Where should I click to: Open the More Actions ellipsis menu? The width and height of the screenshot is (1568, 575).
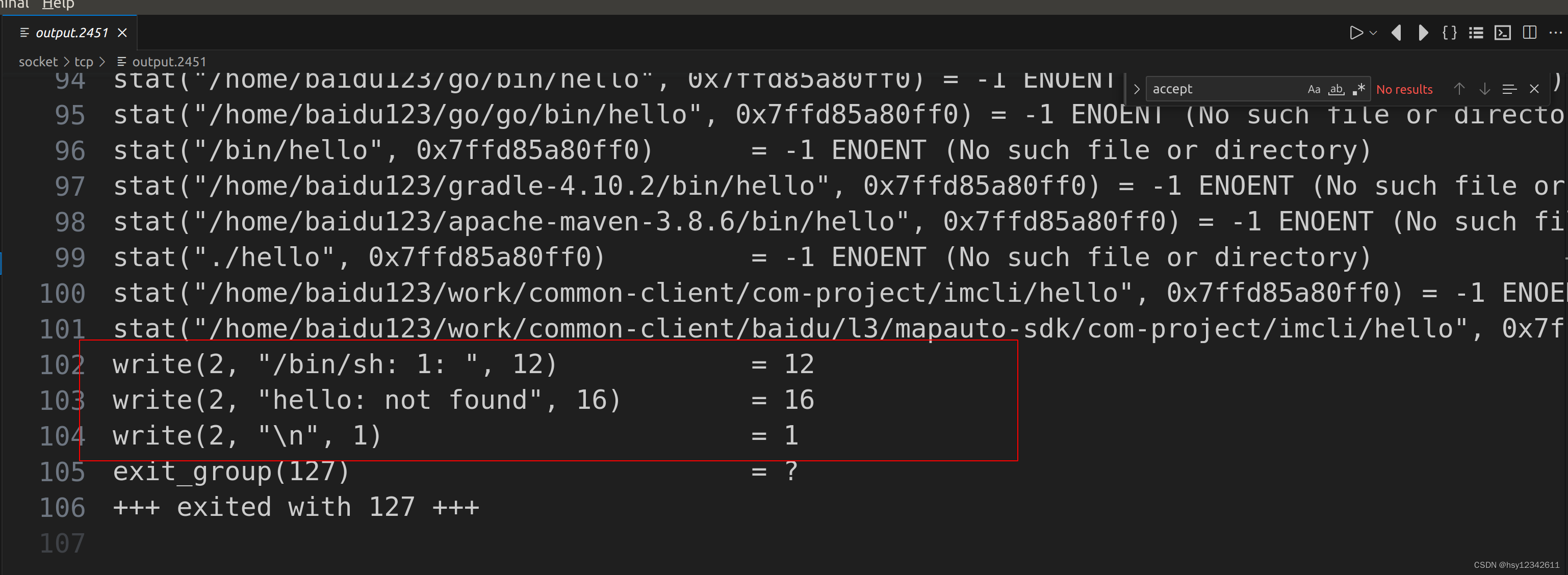coord(1555,33)
